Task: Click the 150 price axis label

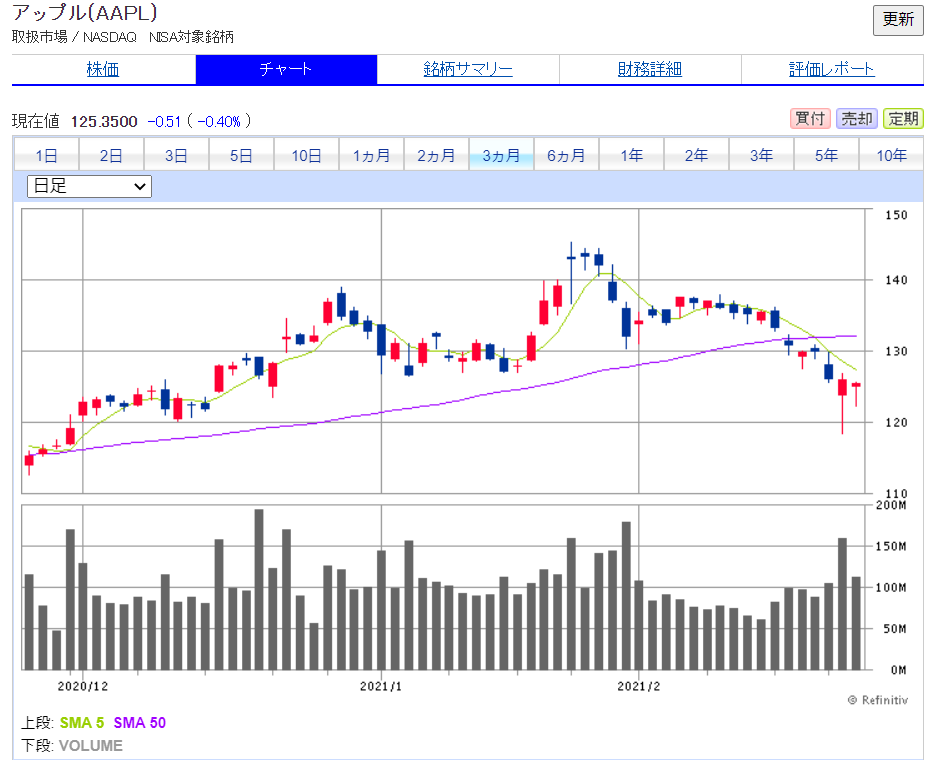Action: tap(896, 215)
